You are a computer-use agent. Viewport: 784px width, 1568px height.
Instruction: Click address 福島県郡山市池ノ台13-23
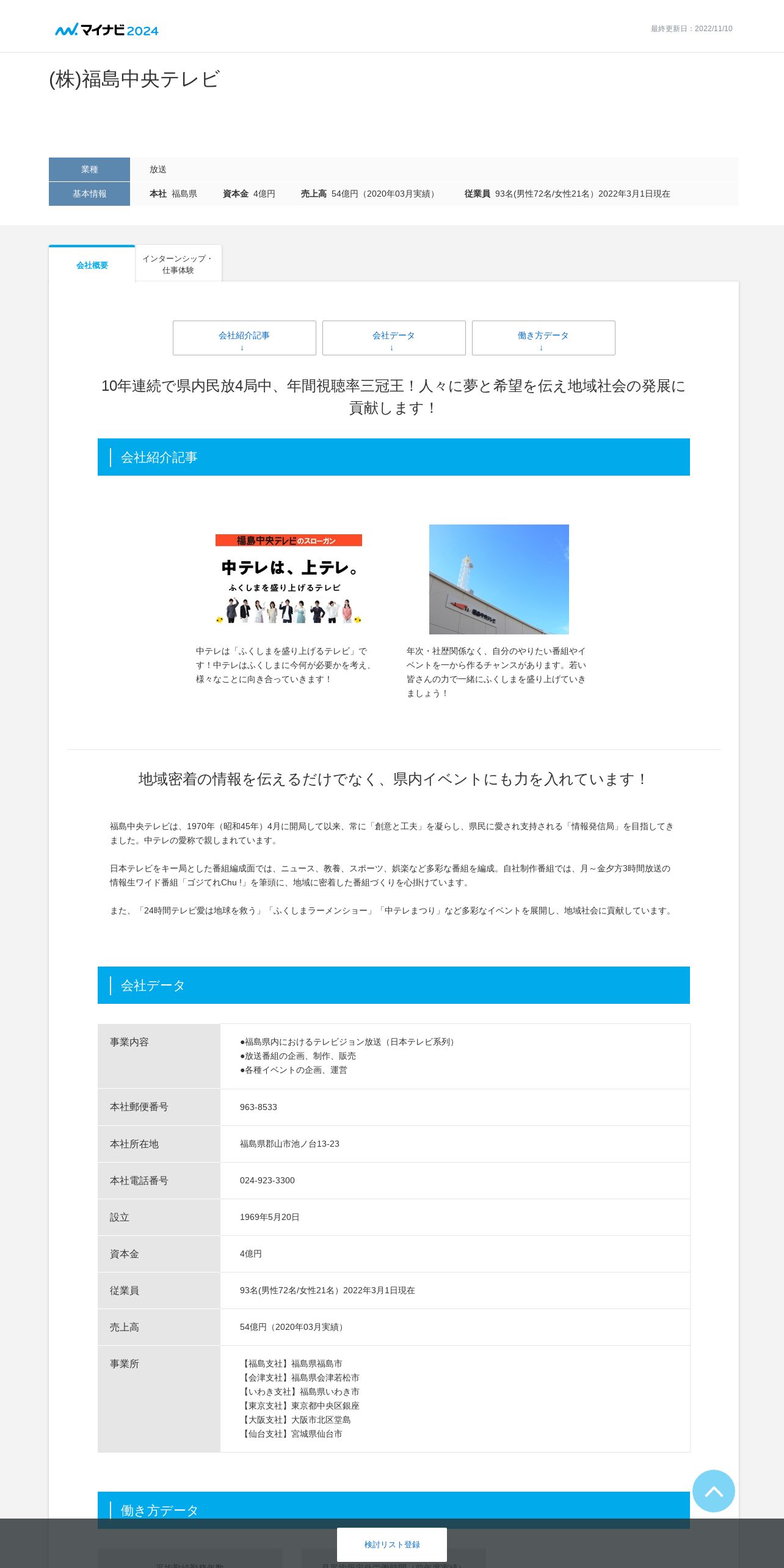(x=289, y=1144)
